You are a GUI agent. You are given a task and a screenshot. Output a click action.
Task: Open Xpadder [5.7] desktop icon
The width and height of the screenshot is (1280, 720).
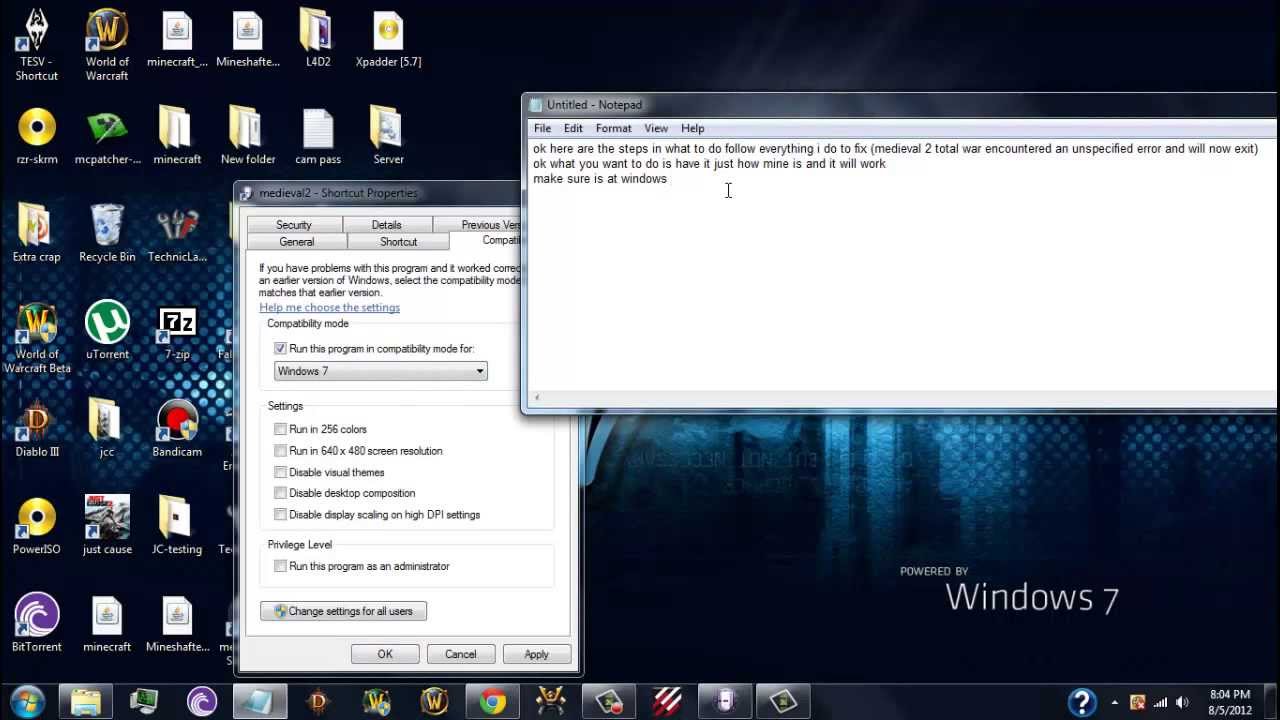(x=388, y=39)
